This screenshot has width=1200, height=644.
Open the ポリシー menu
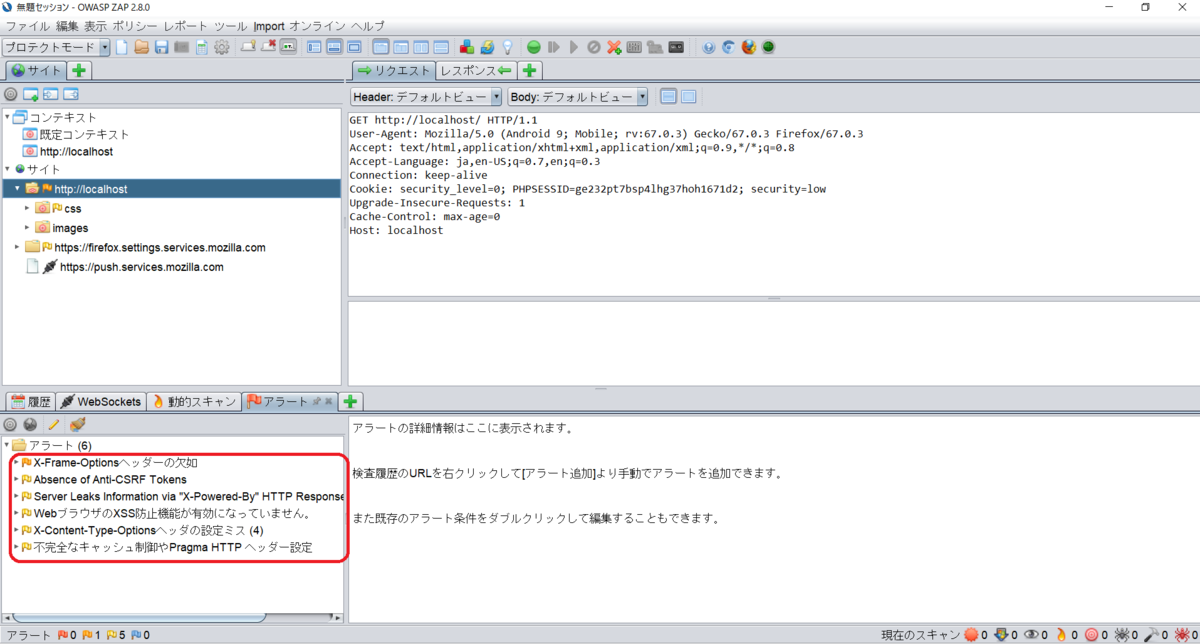134,25
